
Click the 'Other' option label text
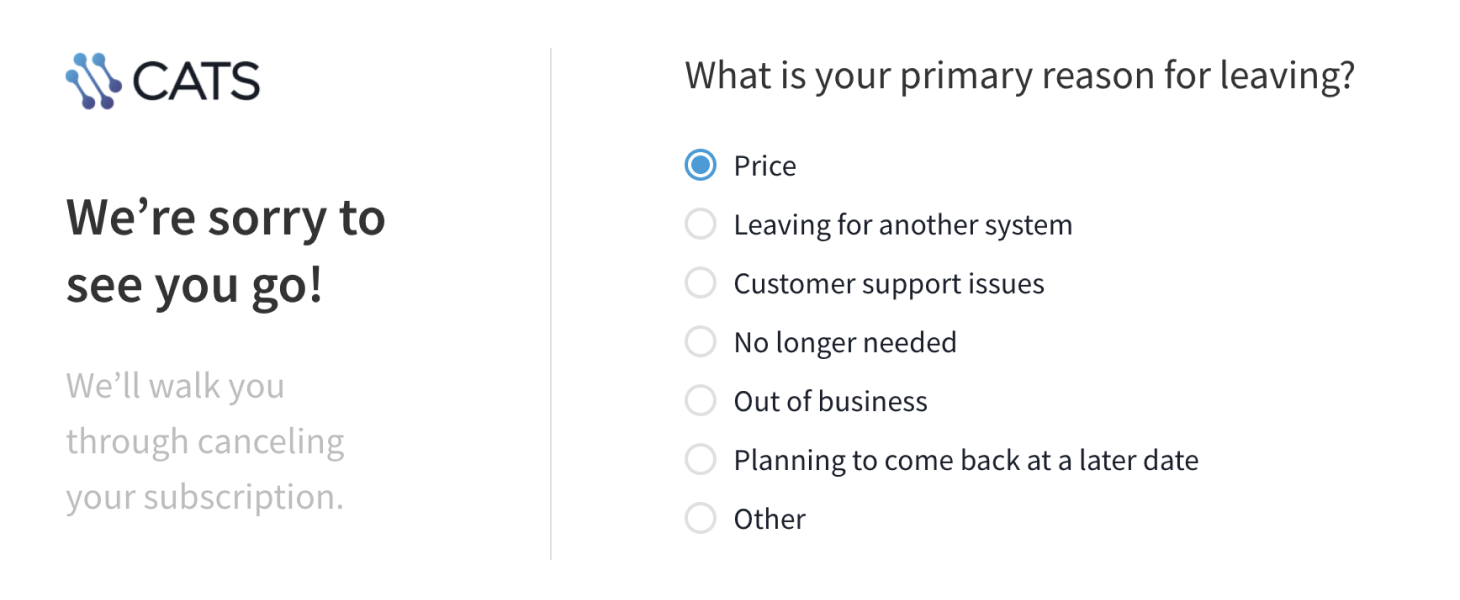[770, 520]
